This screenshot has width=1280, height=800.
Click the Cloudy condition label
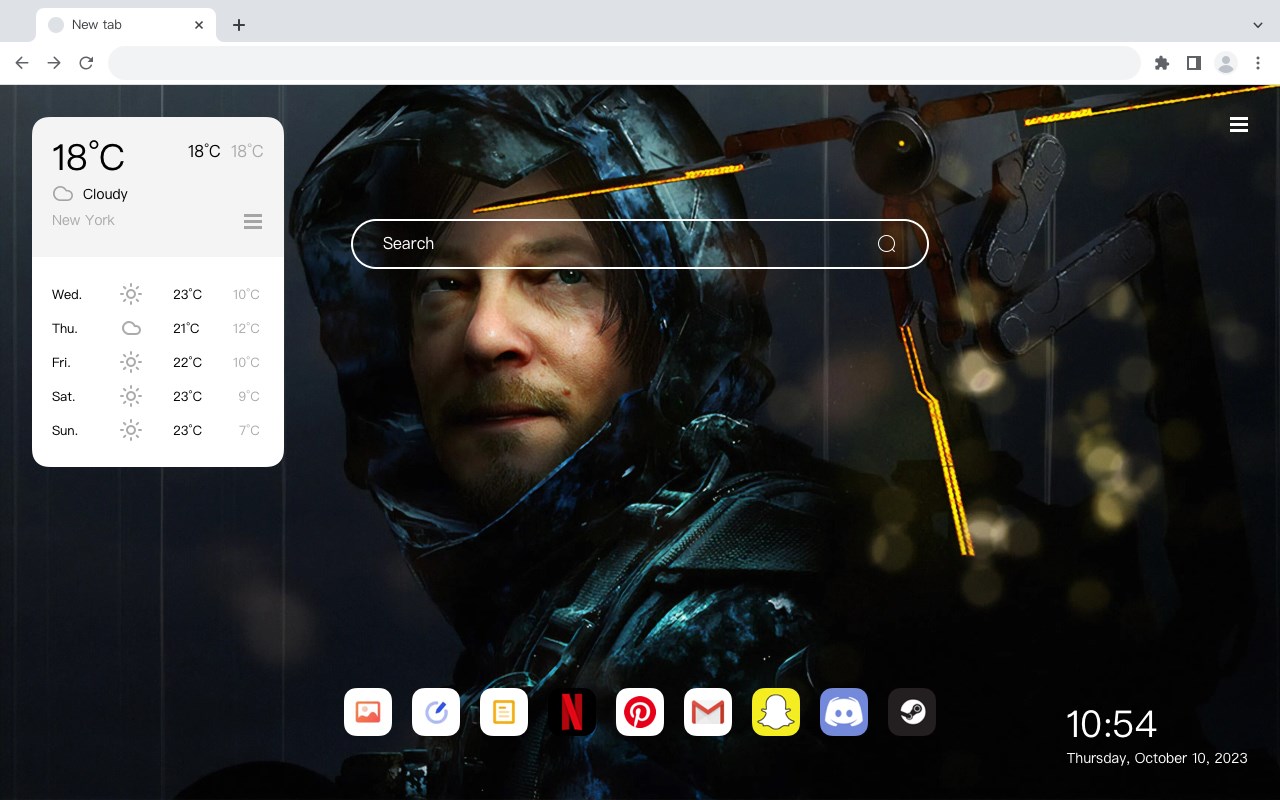tap(105, 194)
